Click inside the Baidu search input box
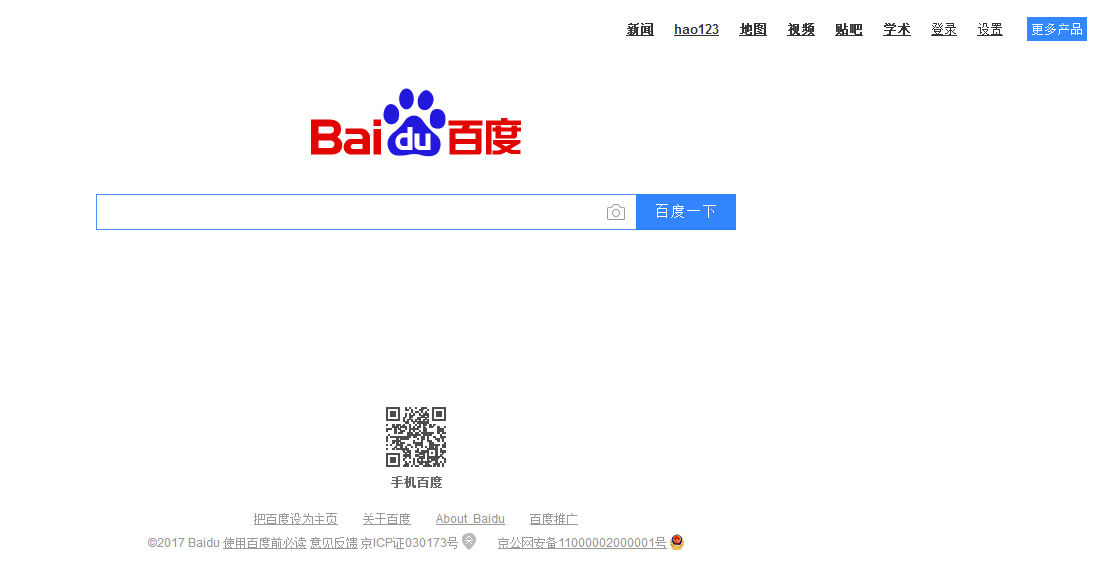 coord(350,212)
